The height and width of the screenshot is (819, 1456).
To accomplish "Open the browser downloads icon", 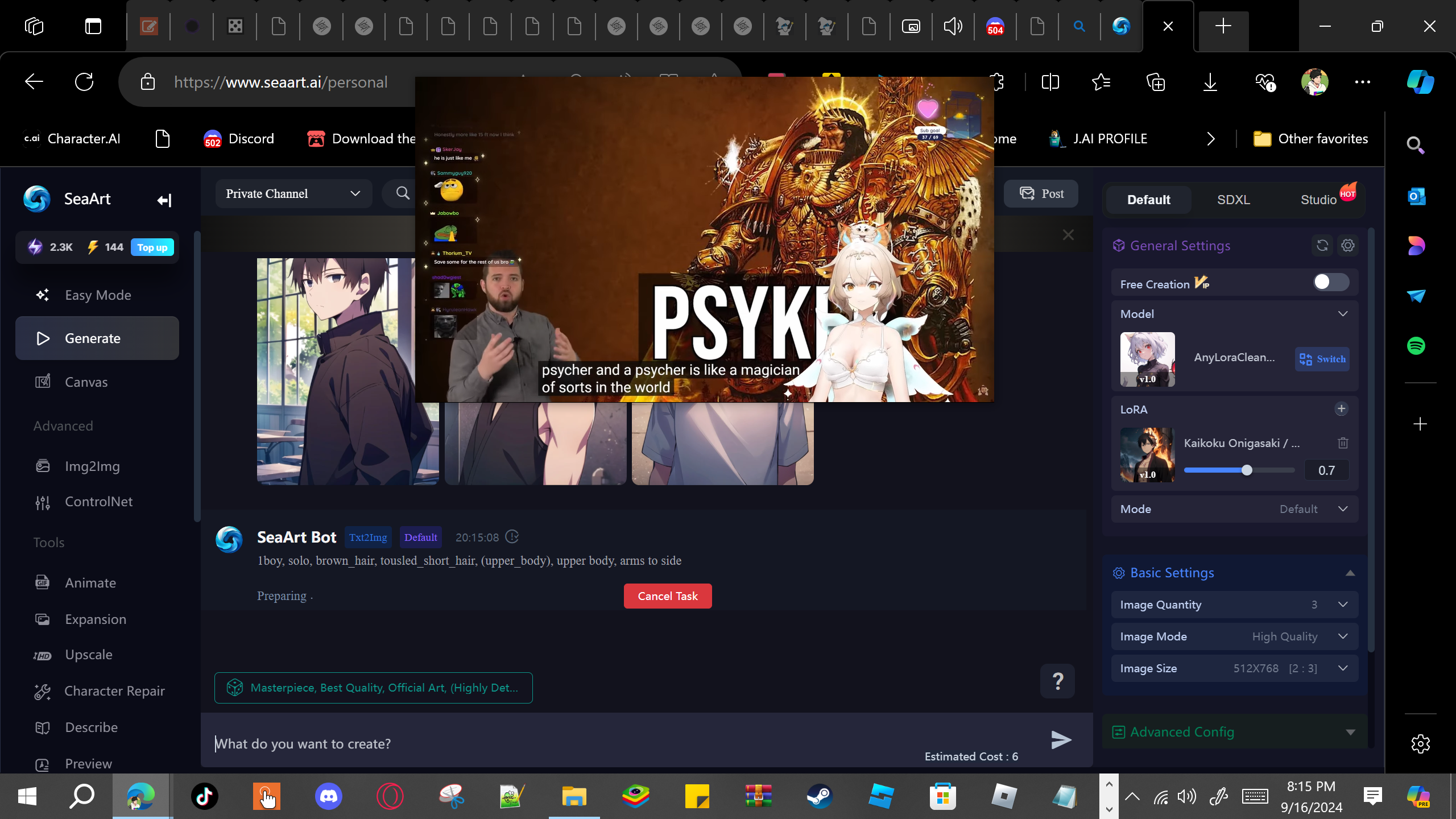I will pyautogui.click(x=1210, y=82).
